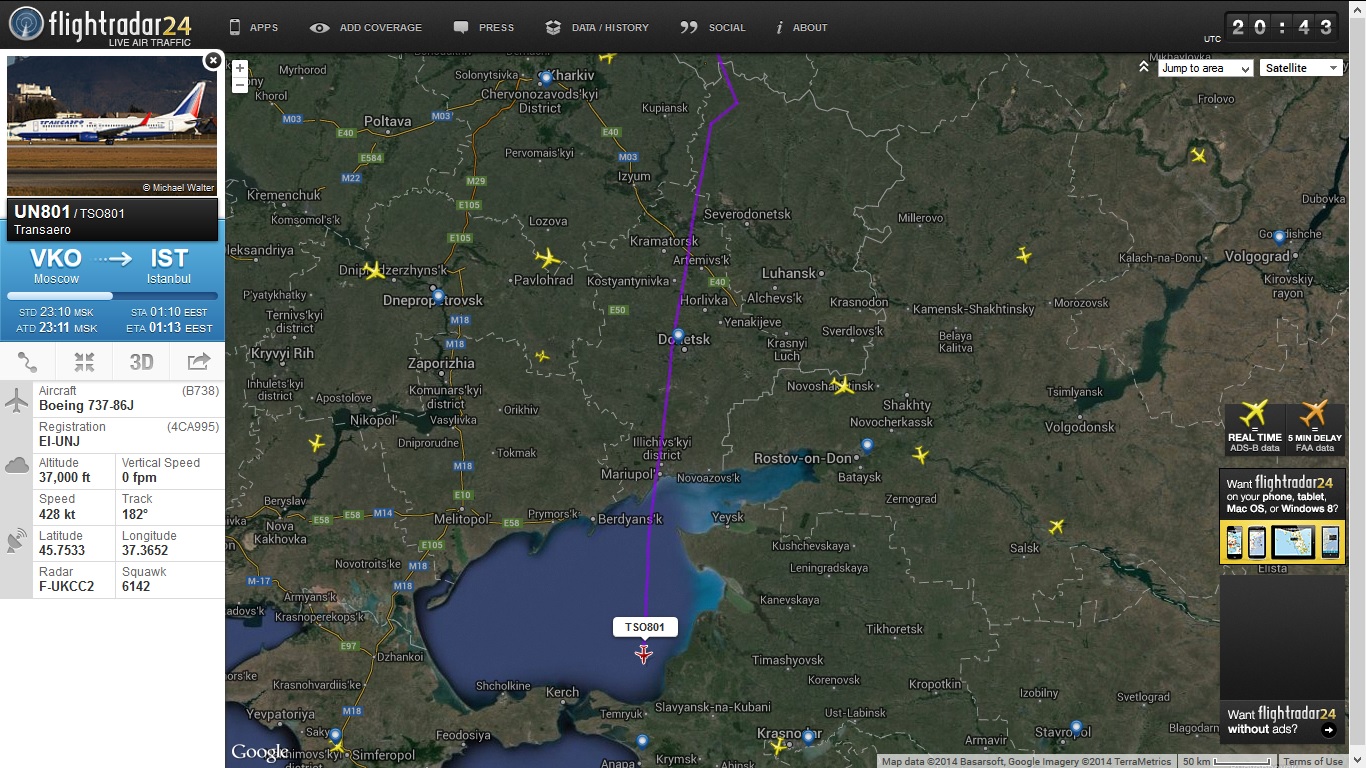The height and width of the screenshot is (768, 1366).
Task: Click the Transaero aircraft photo thumbnail
Action: pos(112,126)
